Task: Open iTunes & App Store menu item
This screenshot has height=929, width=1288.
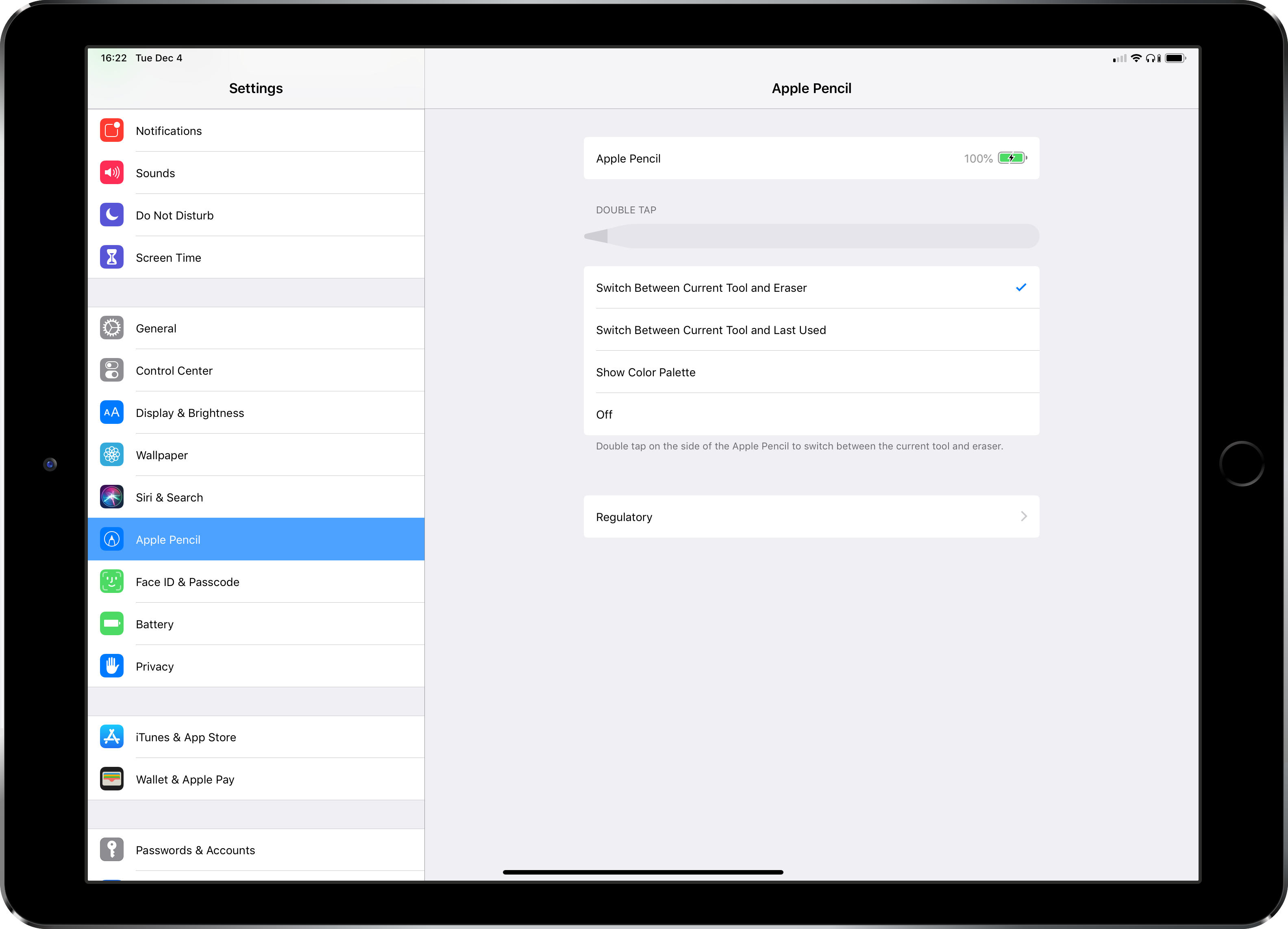Action: click(255, 737)
